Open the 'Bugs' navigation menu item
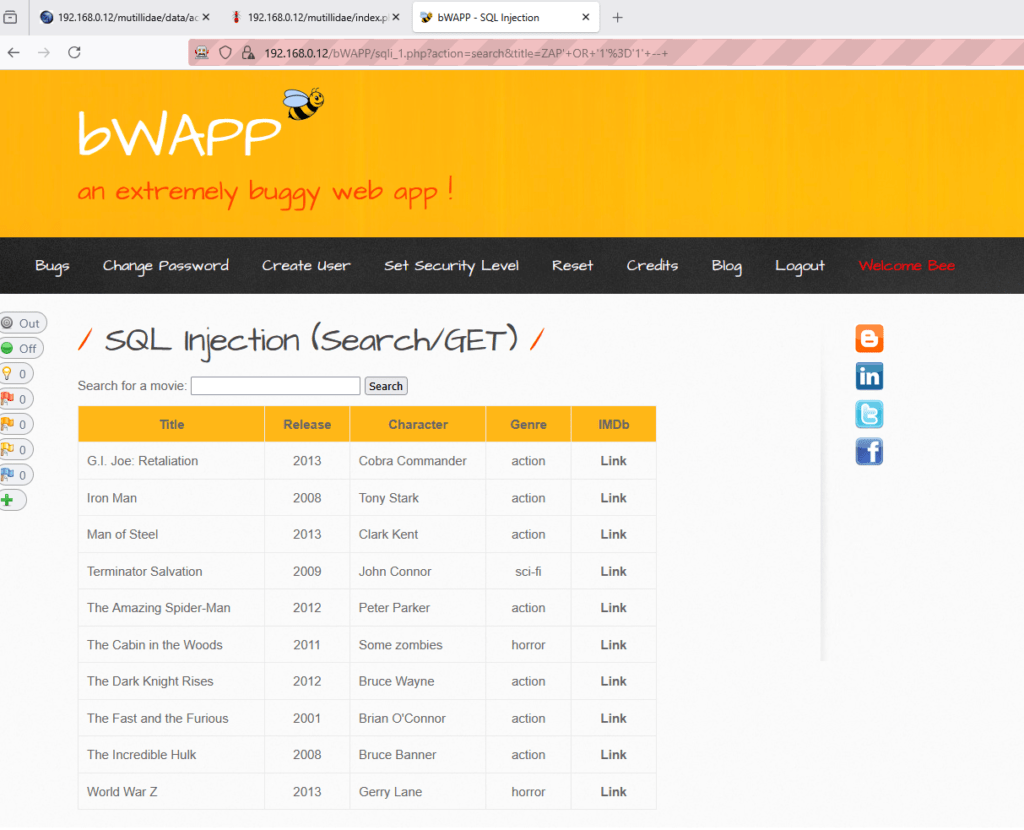 pos(52,266)
